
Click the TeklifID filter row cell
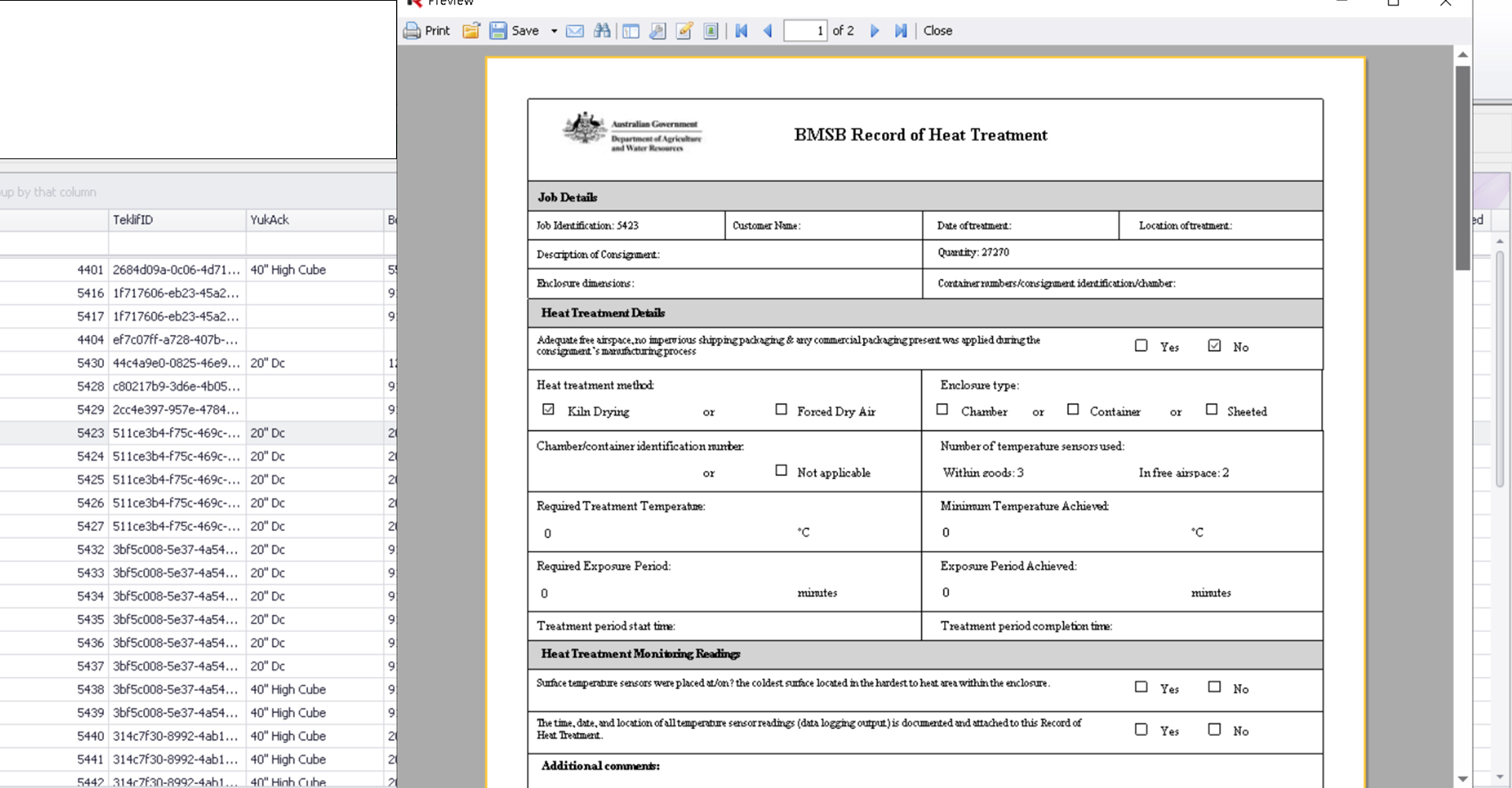(x=177, y=244)
